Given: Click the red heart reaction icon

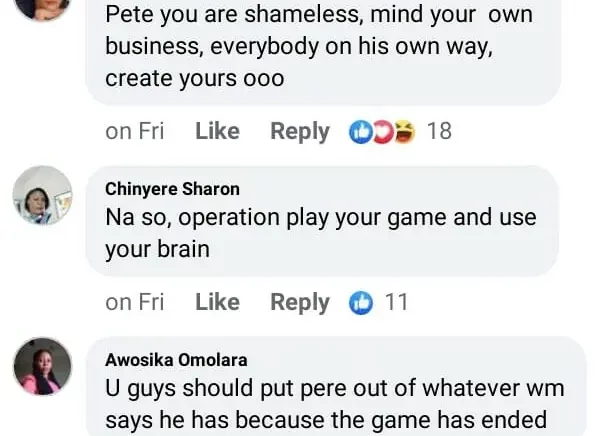Looking at the screenshot, I should pos(381,132).
